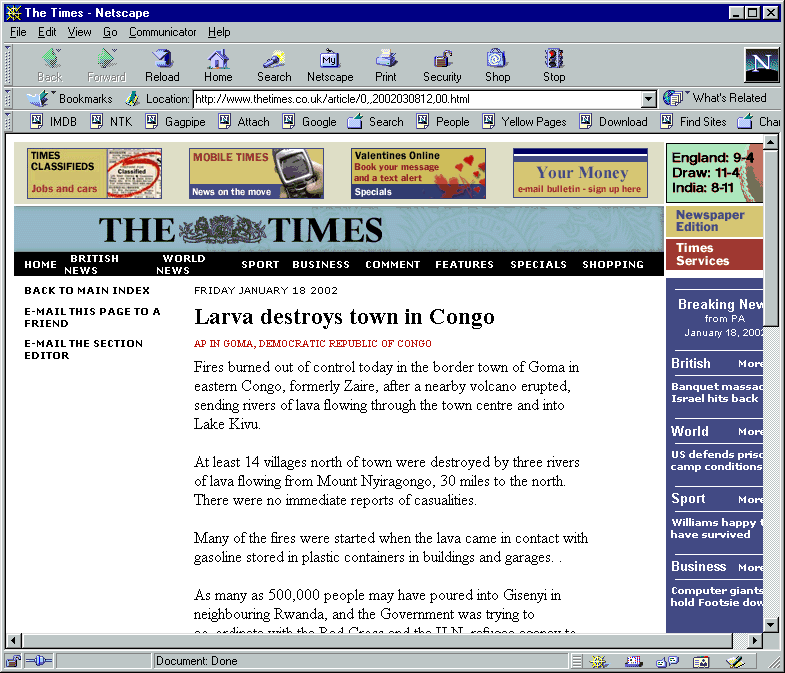This screenshot has width=785, height=673.
Task: Open the File menu
Action: pyautogui.click(x=18, y=32)
